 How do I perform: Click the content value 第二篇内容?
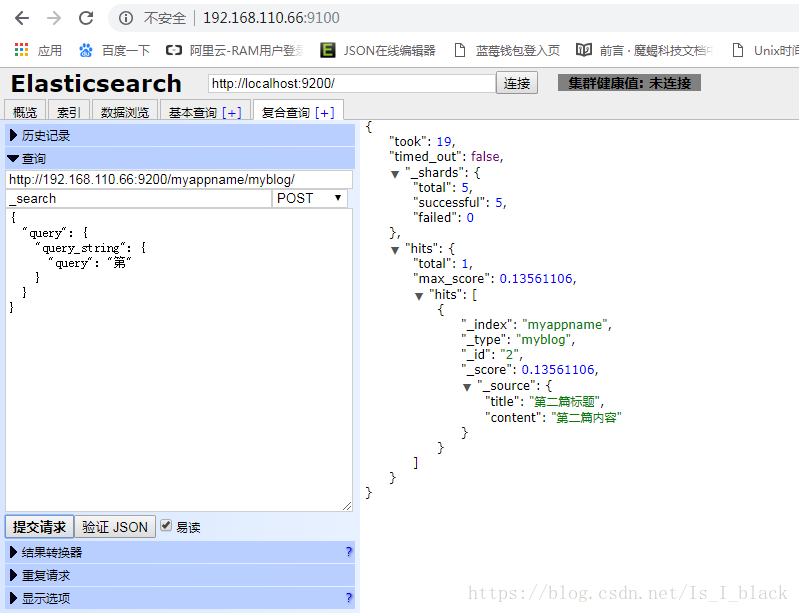pyautogui.click(x=586, y=418)
